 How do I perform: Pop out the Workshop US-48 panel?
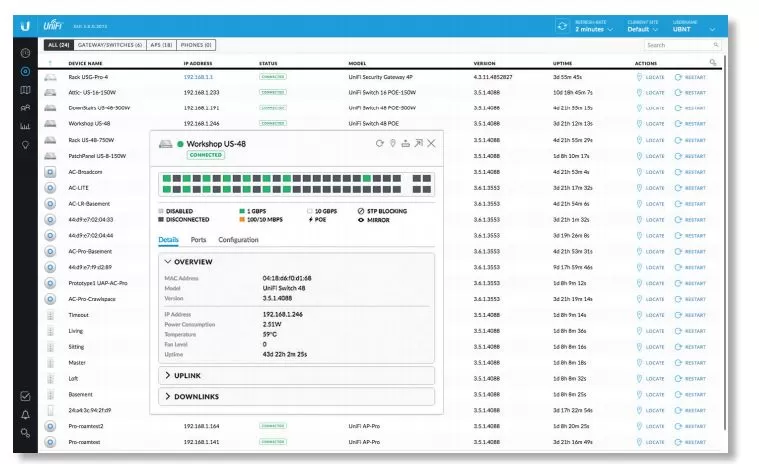[419, 143]
